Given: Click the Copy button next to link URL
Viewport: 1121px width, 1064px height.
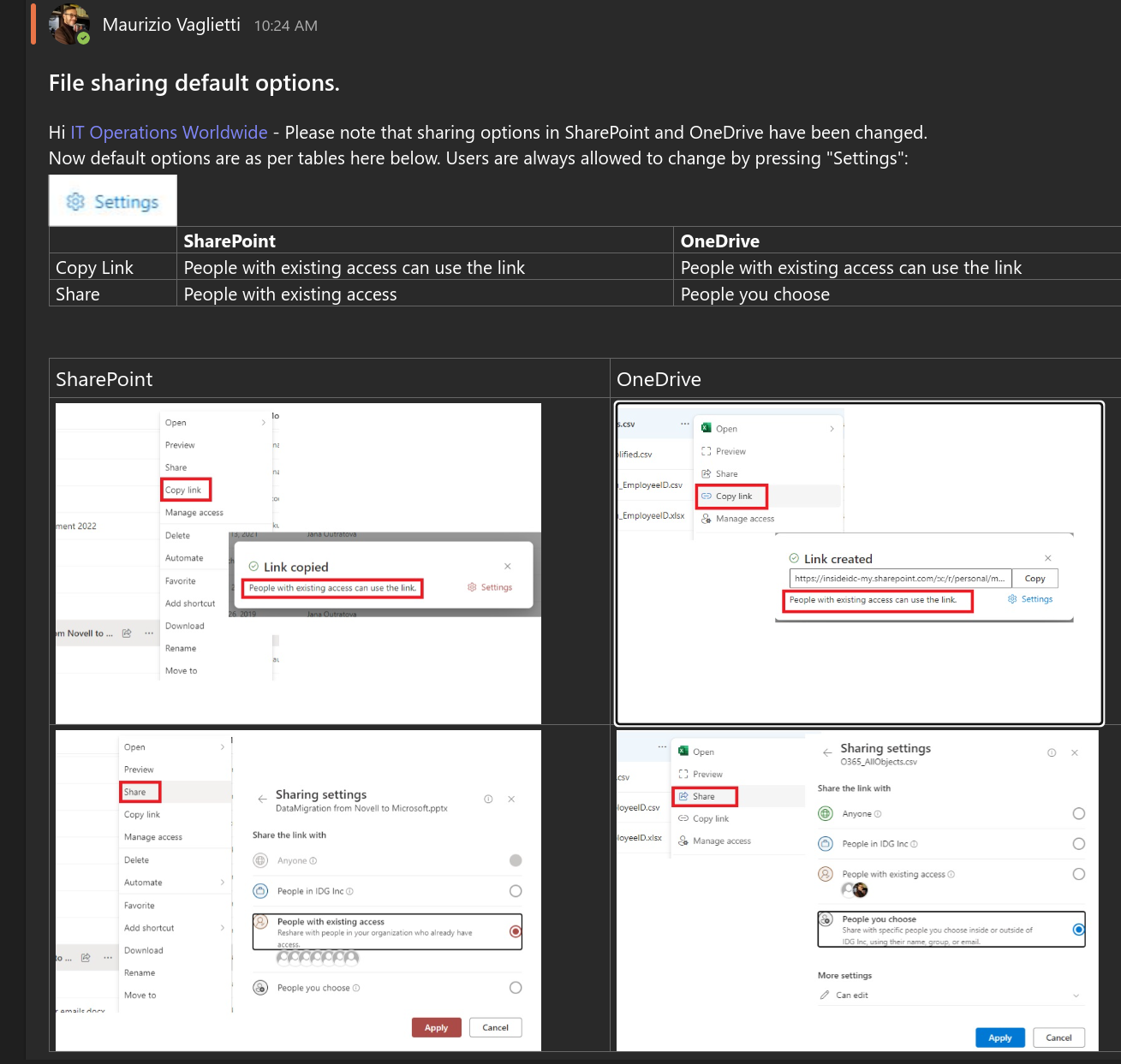Looking at the screenshot, I should pyautogui.click(x=1035, y=579).
